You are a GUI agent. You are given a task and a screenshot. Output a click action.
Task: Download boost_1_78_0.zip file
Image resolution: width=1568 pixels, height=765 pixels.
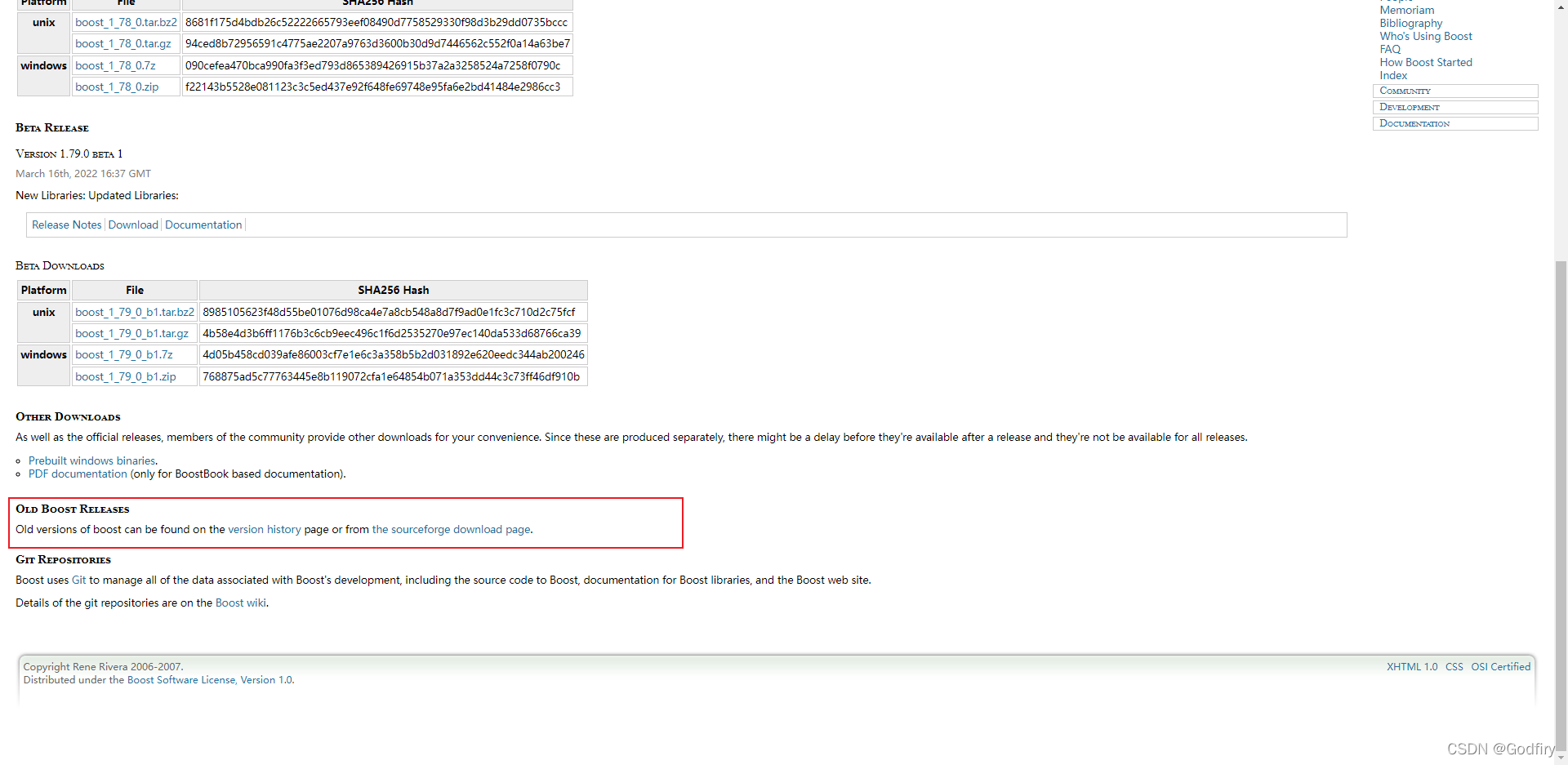click(117, 87)
